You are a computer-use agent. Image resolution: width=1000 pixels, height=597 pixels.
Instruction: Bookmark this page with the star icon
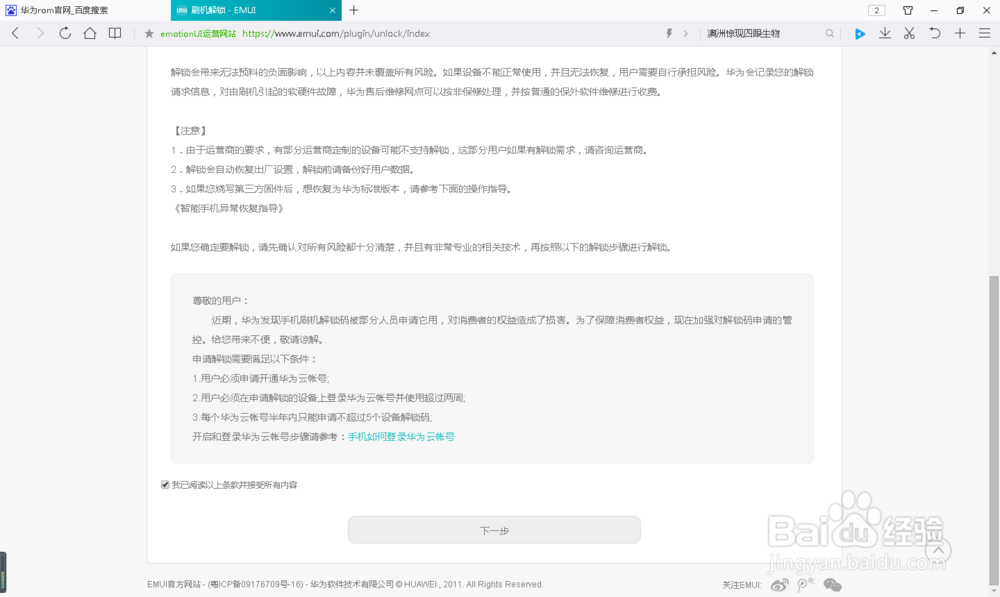tap(149, 33)
